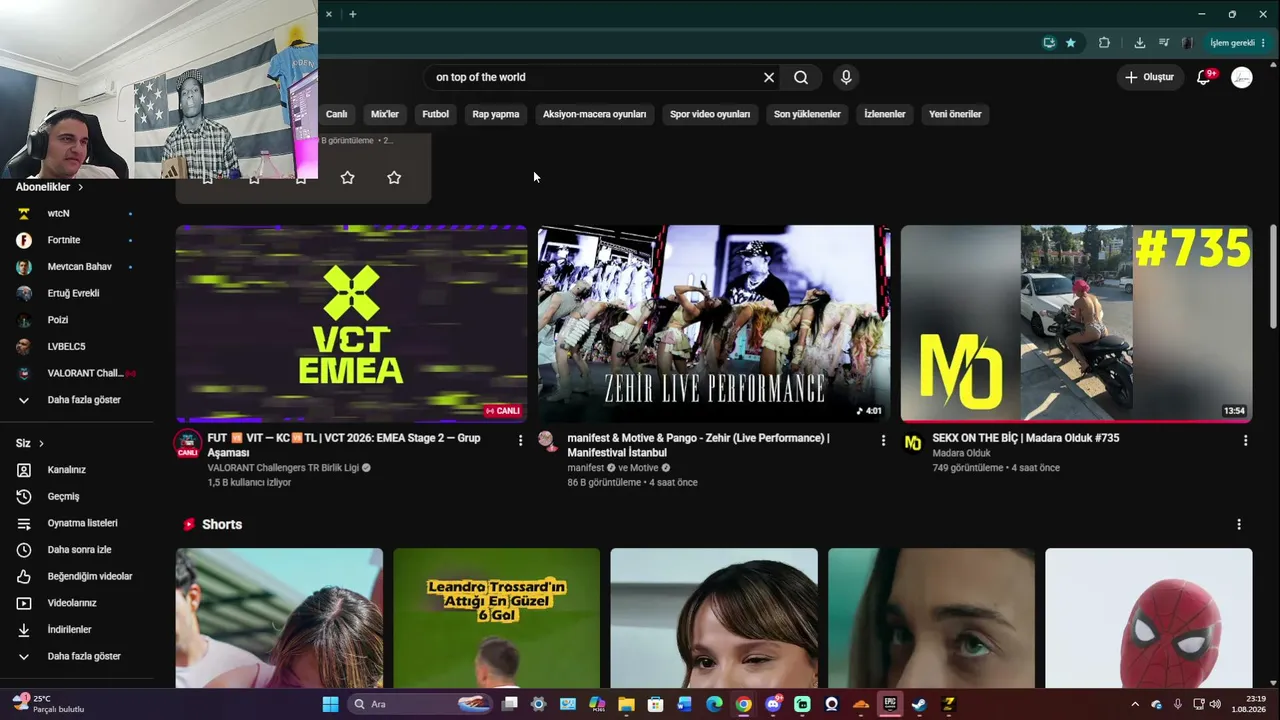The height and width of the screenshot is (720, 1280).
Task: Select the Aksiyon-macera oyunları chip
Action: [x=595, y=114]
